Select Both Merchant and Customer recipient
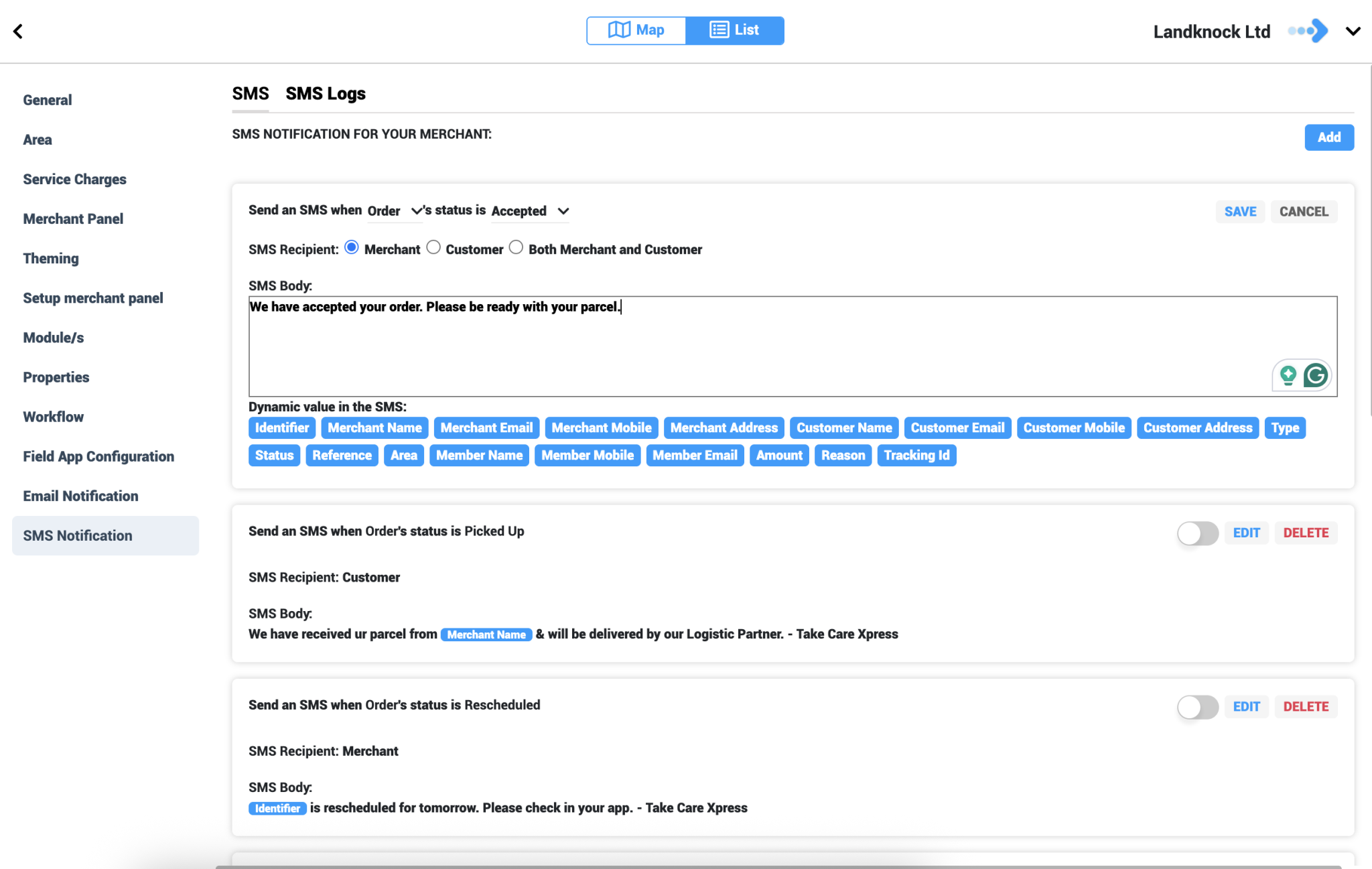This screenshot has height=869, width=1372. pyautogui.click(x=516, y=247)
